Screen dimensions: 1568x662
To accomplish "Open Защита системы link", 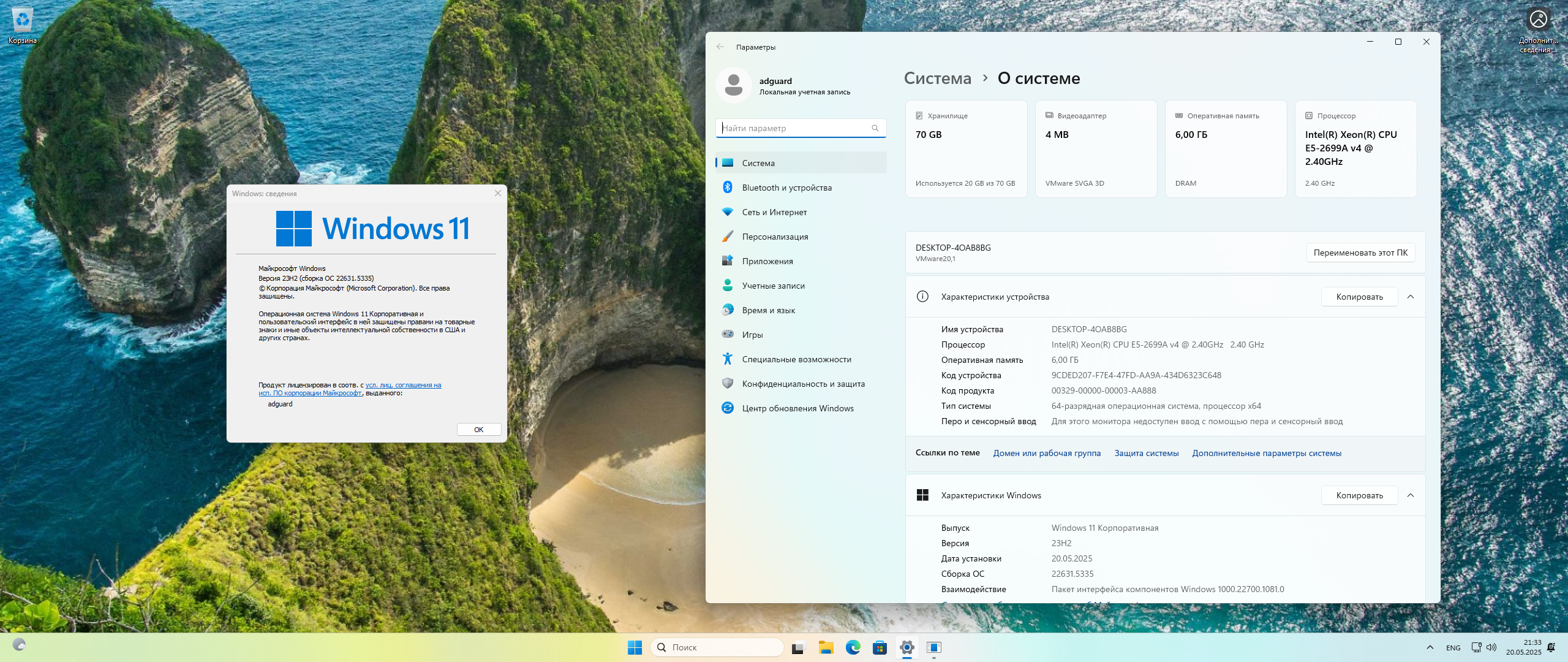I will click(x=1146, y=454).
